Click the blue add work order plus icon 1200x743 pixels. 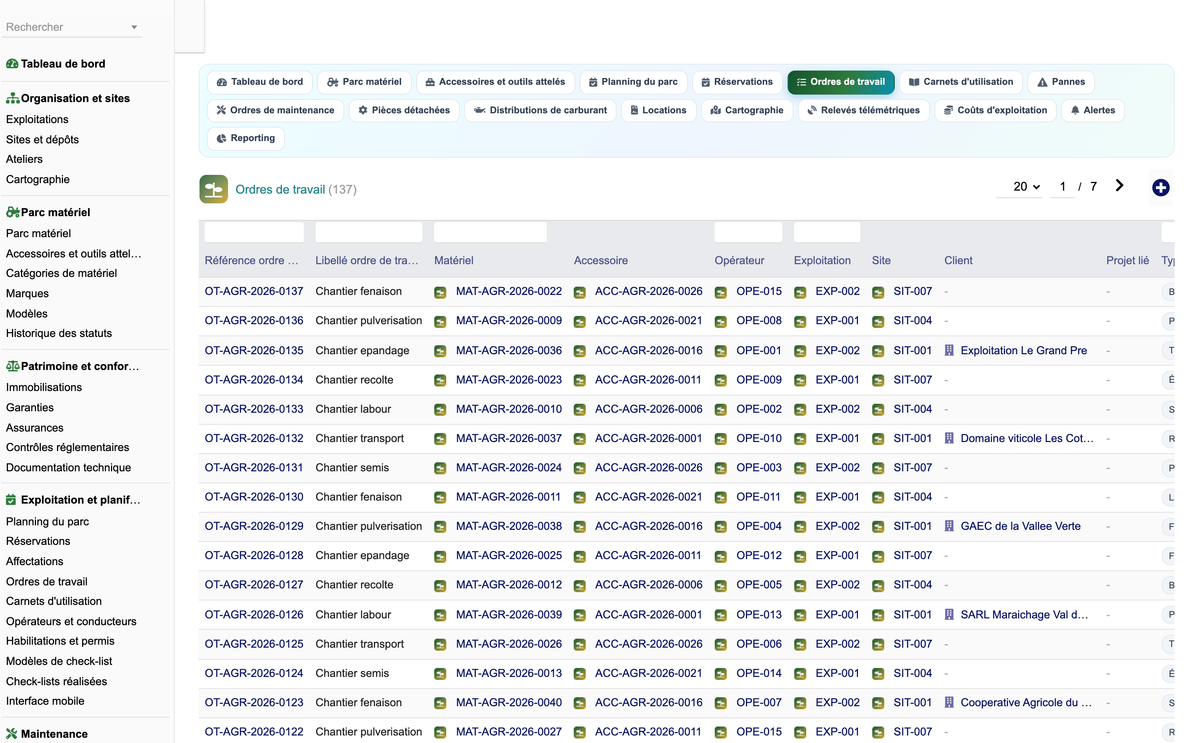click(1160, 187)
